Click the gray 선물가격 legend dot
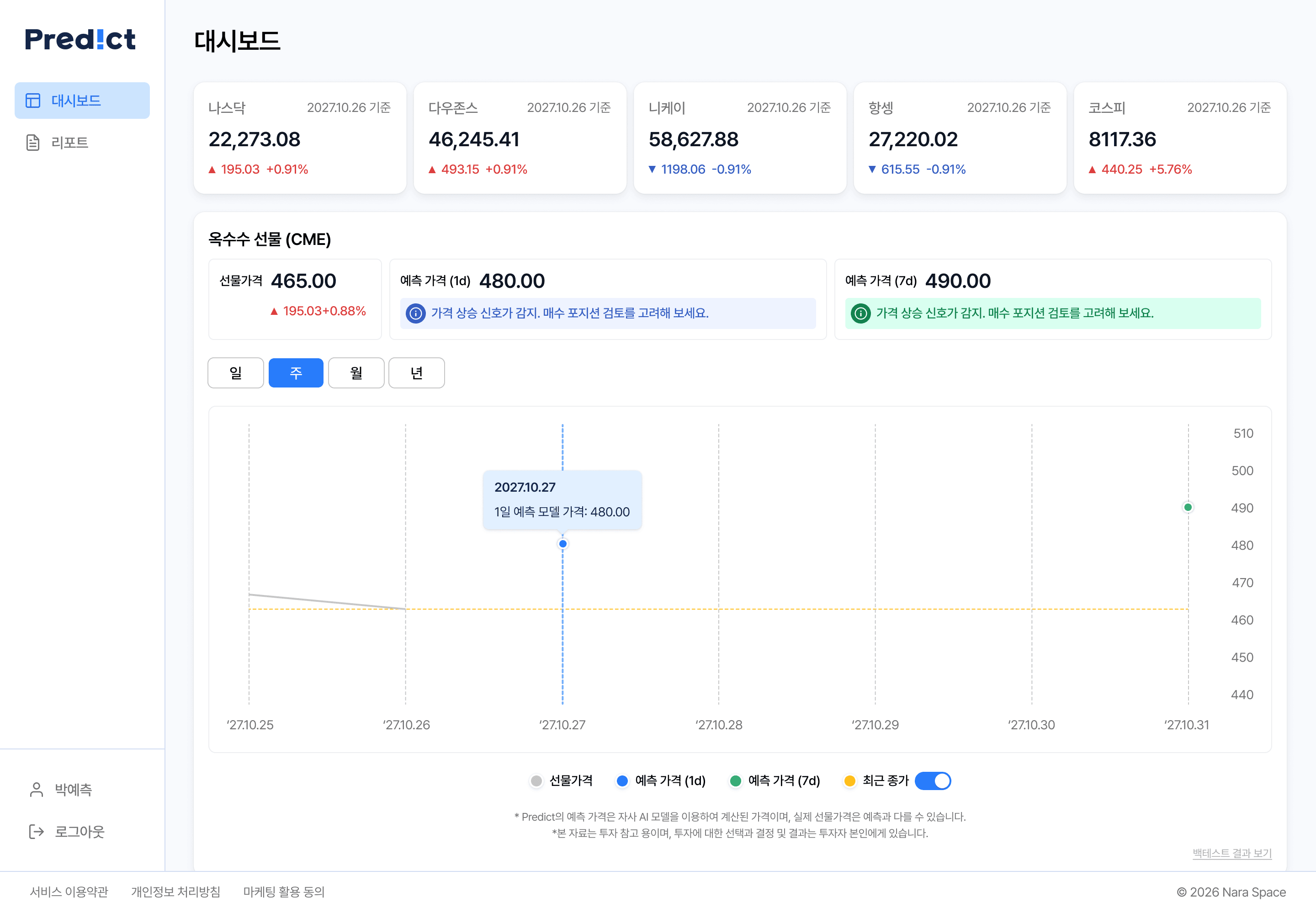 click(536, 781)
